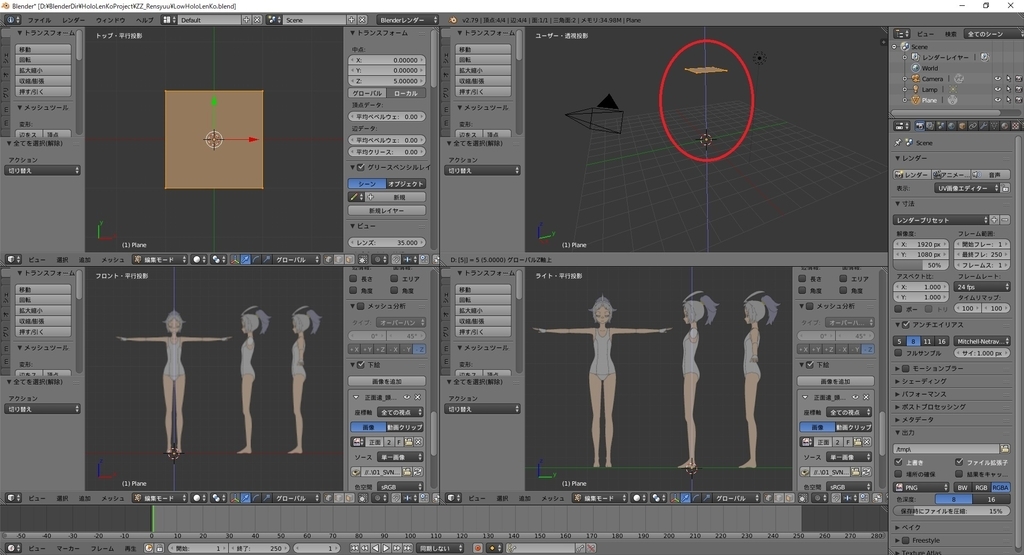Viewport: 1024px width, 555px height.
Task: Expand the performance (パフォーマンス) panel
Action: pyautogui.click(x=924, y=394)
